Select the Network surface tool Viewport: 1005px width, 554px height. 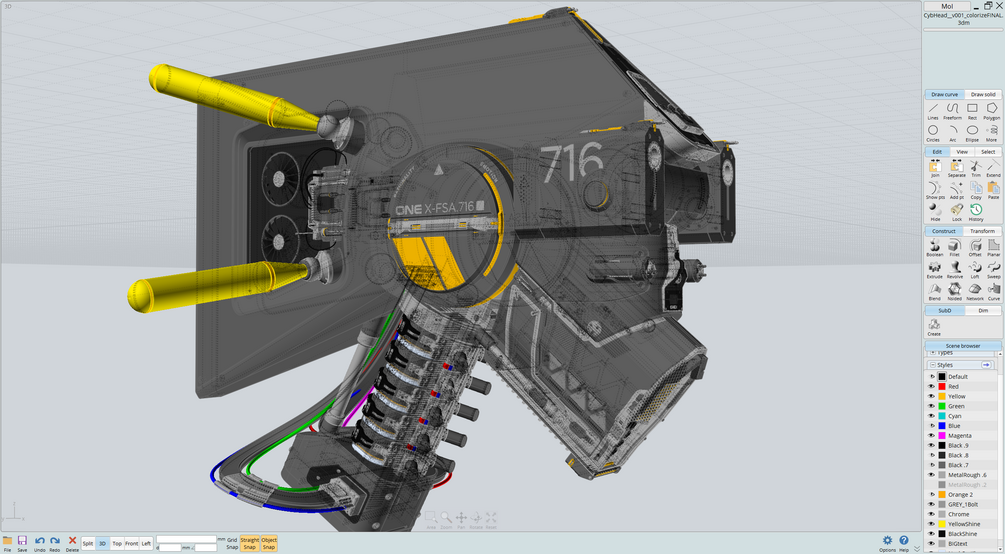click(975, 292)
